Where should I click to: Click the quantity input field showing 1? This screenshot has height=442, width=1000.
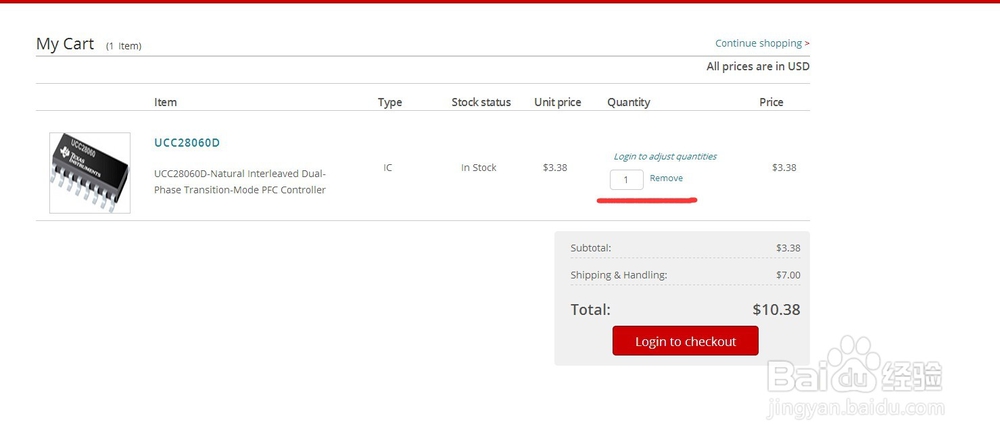pos(626,180)
